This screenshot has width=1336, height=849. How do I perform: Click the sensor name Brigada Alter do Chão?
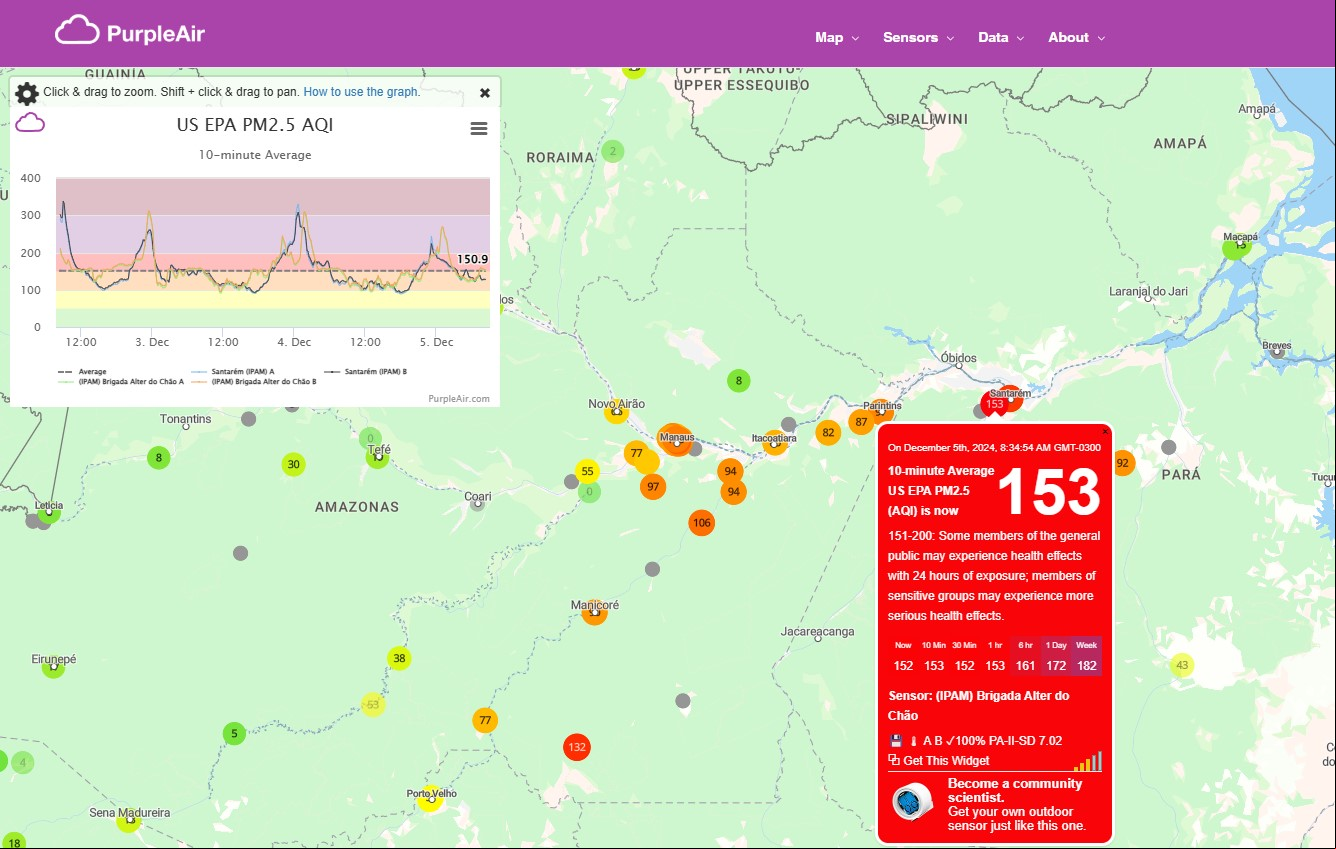978,705
